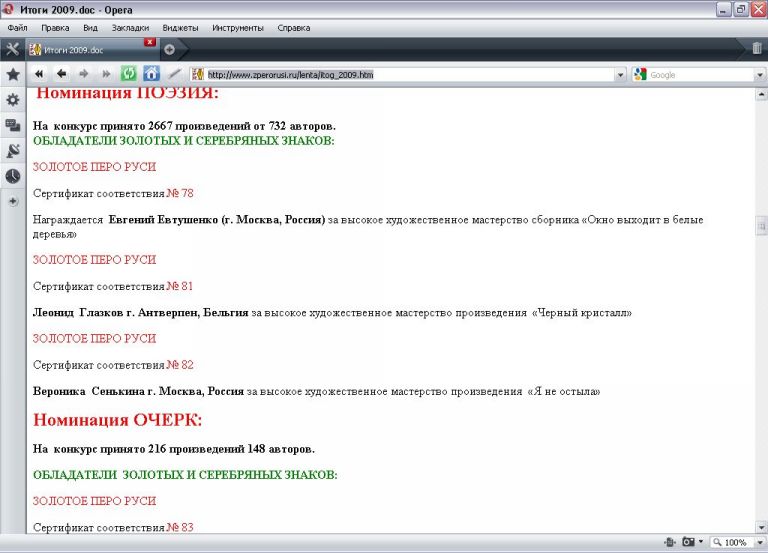
Task: Open the Инструменты menu
Action: pos(238,28)
